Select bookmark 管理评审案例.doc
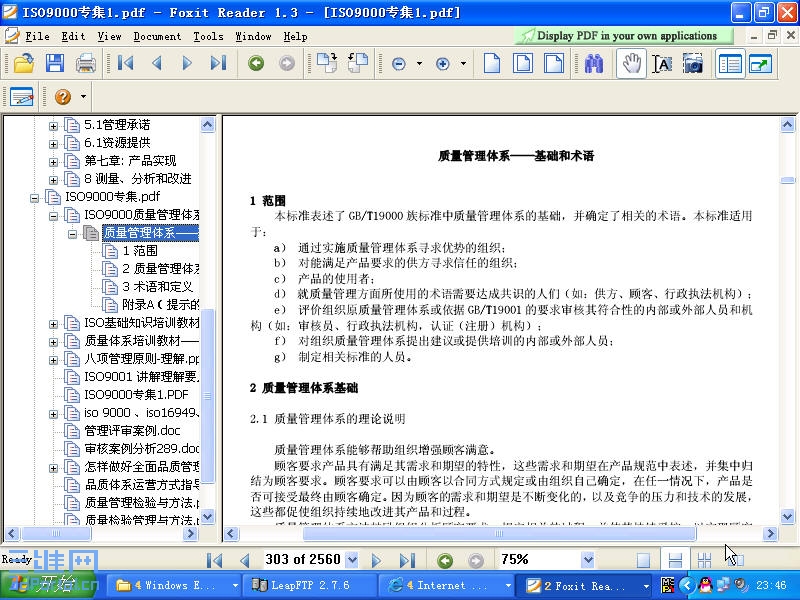This screenshot has height=600, width=800. (x=132, y=431)
